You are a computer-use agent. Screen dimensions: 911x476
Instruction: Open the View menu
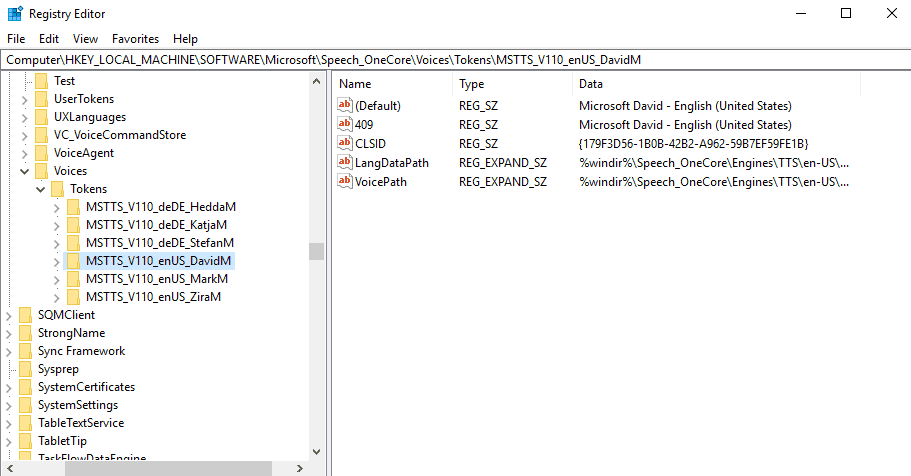pos(85,39)
